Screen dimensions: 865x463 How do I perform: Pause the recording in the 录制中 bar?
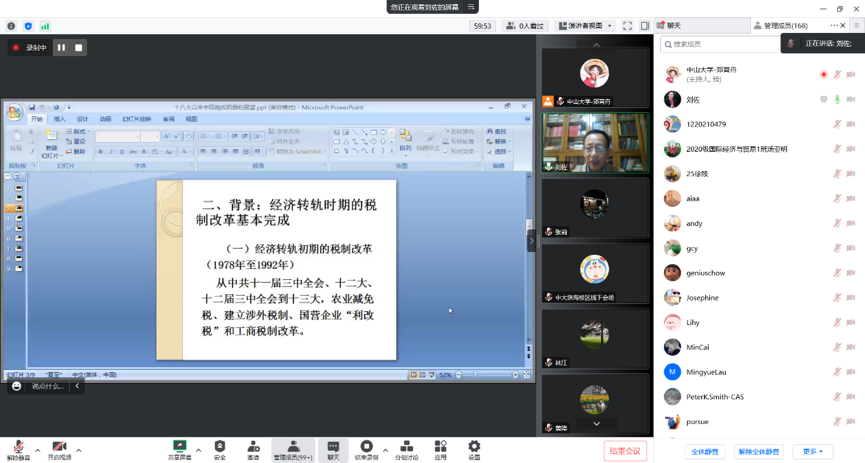point(61,48)
